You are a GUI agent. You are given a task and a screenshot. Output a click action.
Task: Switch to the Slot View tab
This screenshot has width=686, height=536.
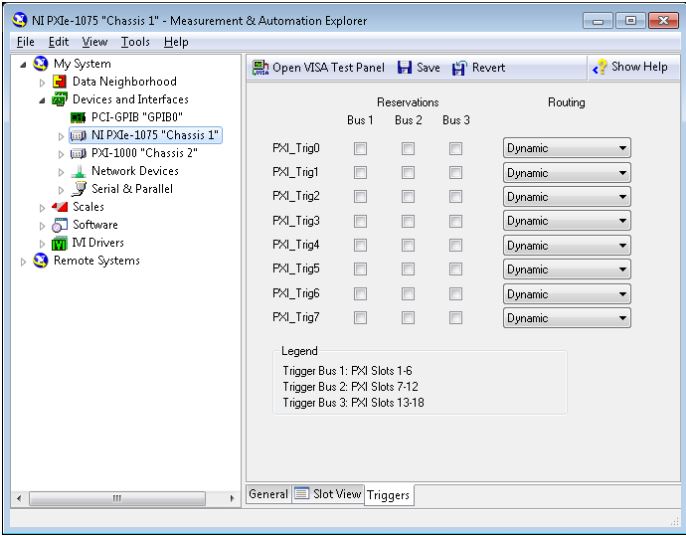328,494
